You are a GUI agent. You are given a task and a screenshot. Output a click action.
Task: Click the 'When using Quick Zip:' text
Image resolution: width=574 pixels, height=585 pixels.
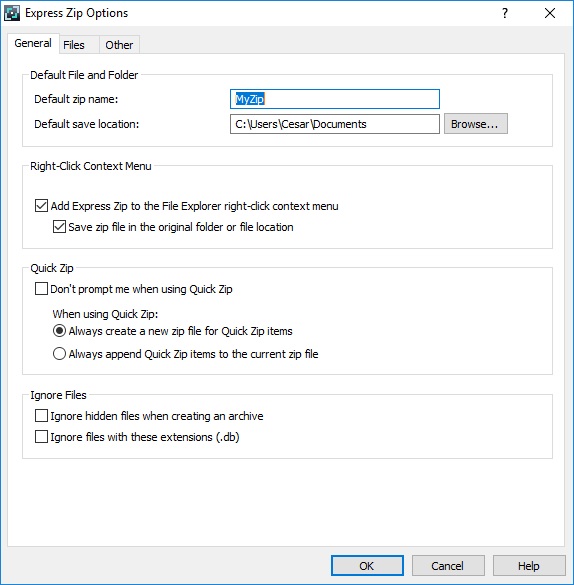(x=105, y=314)
